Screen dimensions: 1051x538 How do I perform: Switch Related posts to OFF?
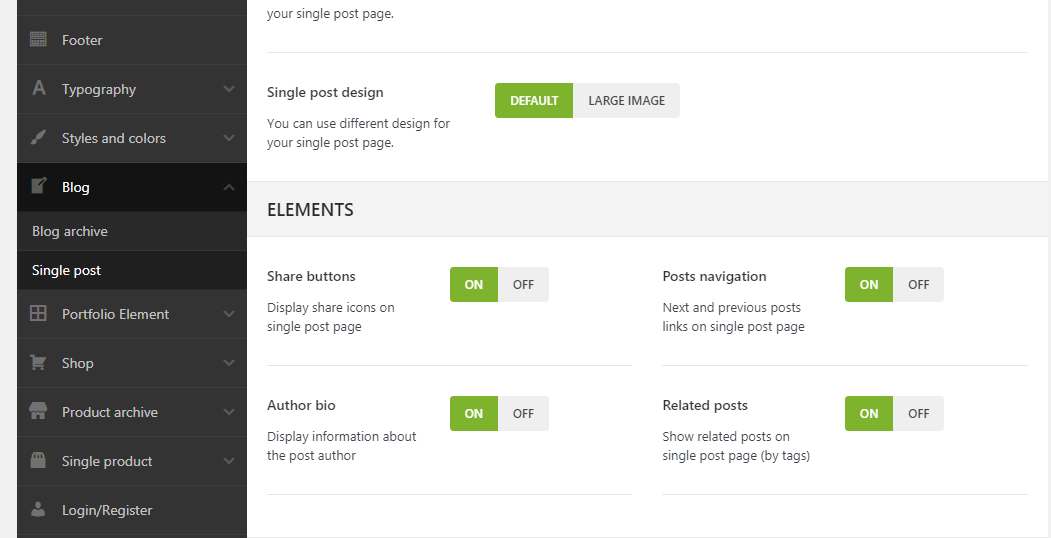click(918, 414)
